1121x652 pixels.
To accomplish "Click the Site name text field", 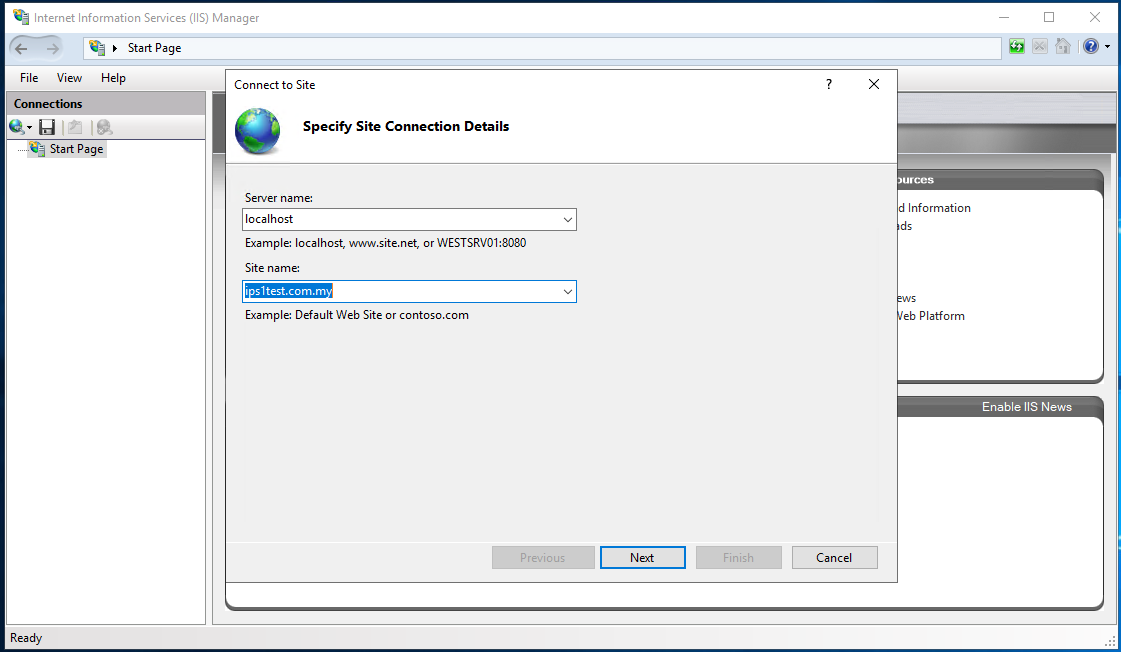I will click(x=401, y=292).
